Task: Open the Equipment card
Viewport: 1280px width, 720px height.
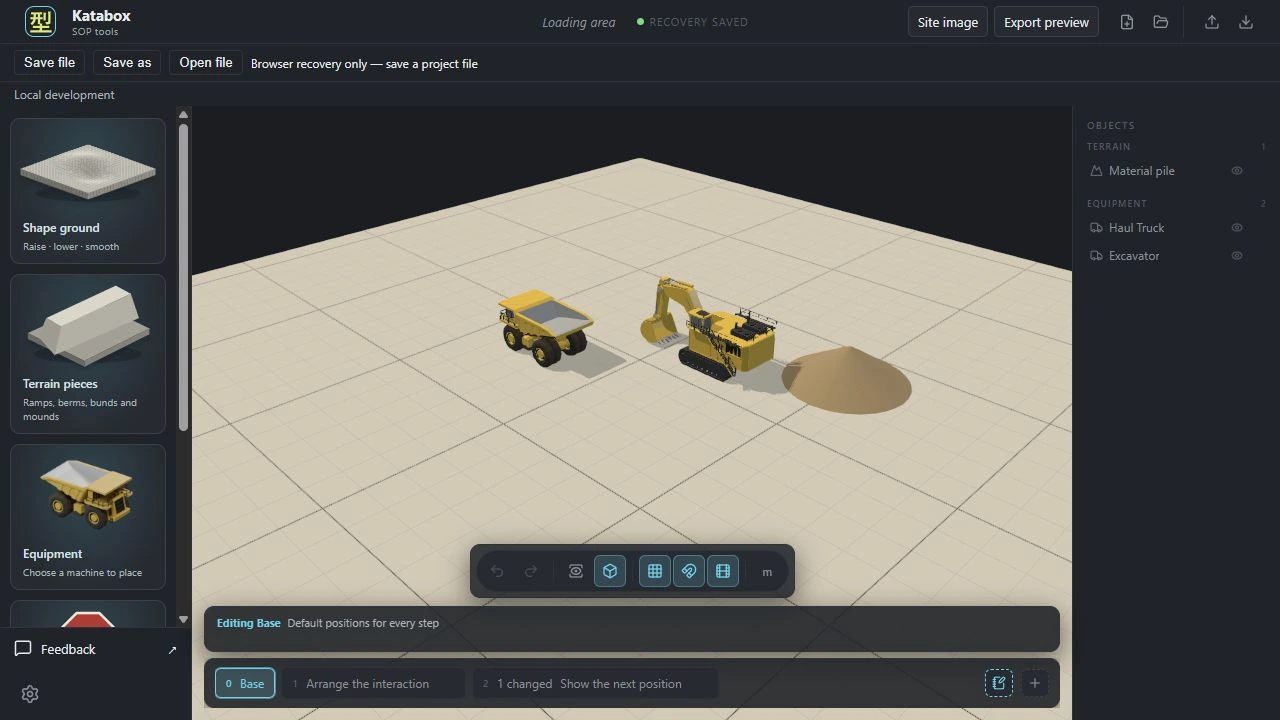Action: pos(88,517)
